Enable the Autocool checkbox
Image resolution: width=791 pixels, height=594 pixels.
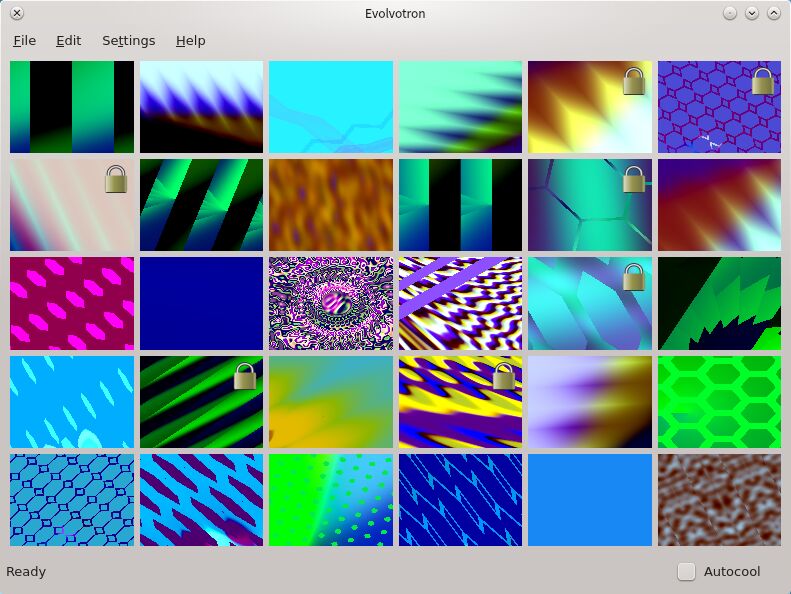point(686,572)
